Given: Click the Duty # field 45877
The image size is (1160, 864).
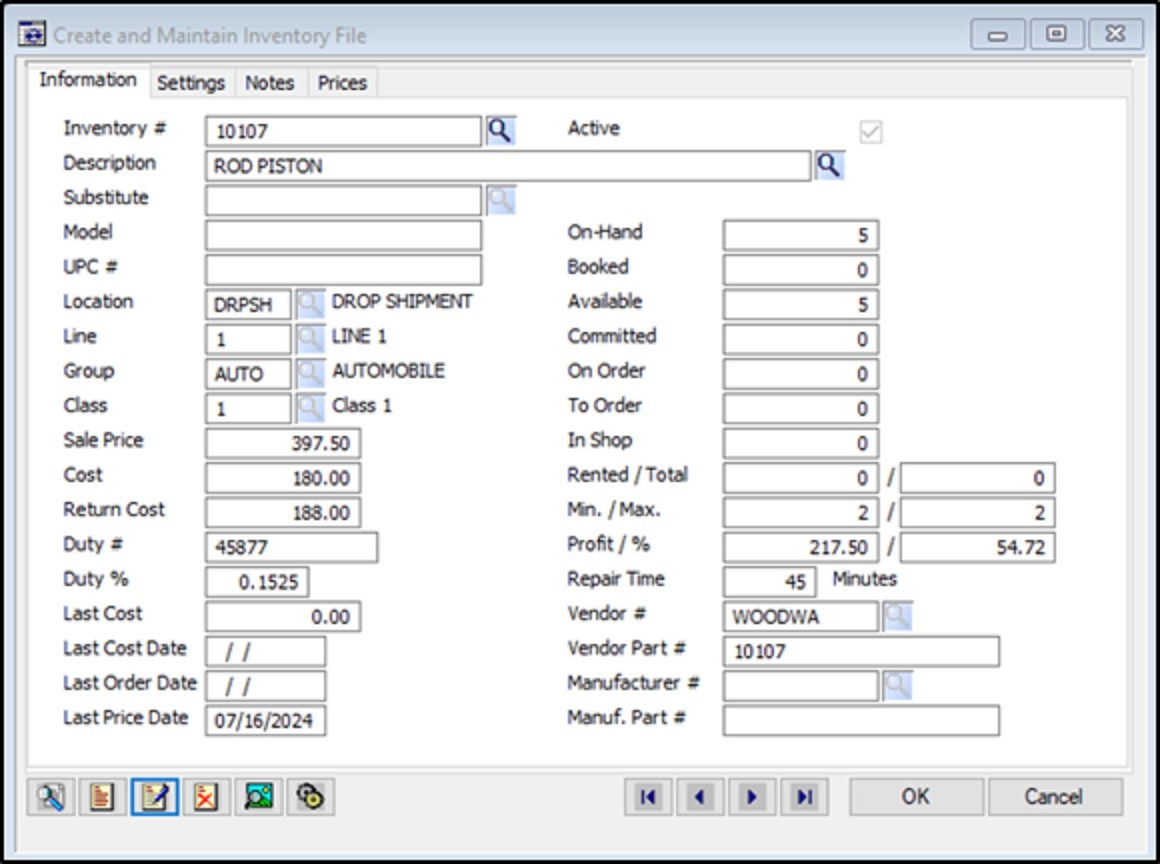Looking at the screenshot, I should pyautogui.click(x=291, y=547).
